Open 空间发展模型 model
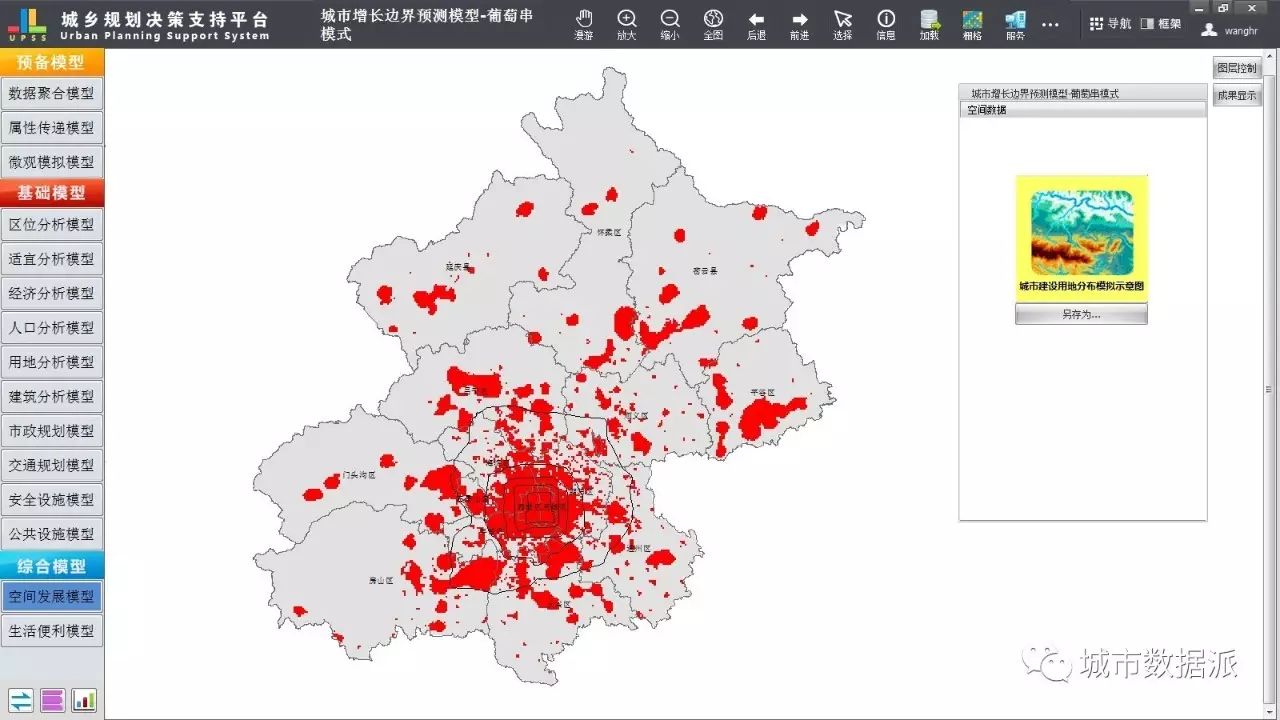The height and width of the screenshot is (720, 1280). pos(52,596)
